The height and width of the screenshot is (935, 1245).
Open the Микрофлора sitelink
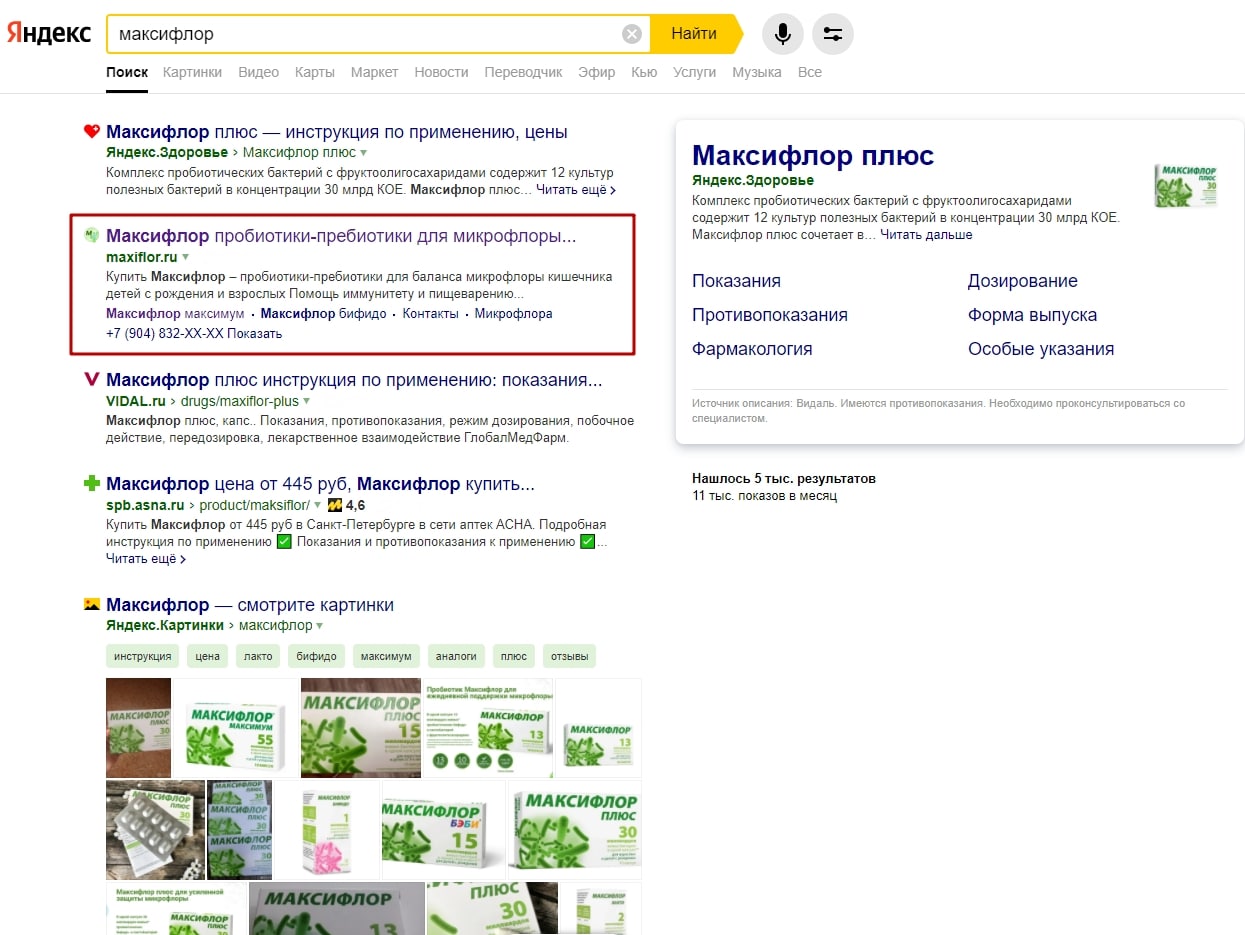click(x=513, y=314)
